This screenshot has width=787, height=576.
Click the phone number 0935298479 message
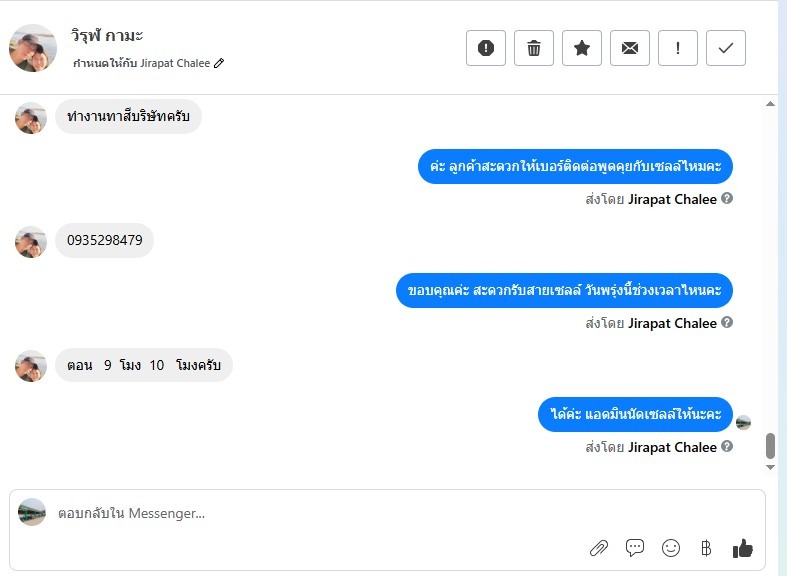tap(105, 241)
